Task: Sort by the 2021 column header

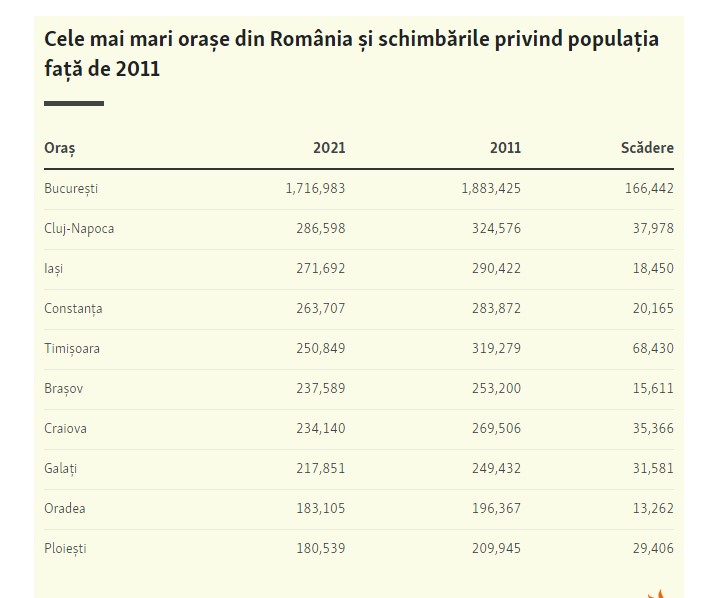Action: (329, 148)
